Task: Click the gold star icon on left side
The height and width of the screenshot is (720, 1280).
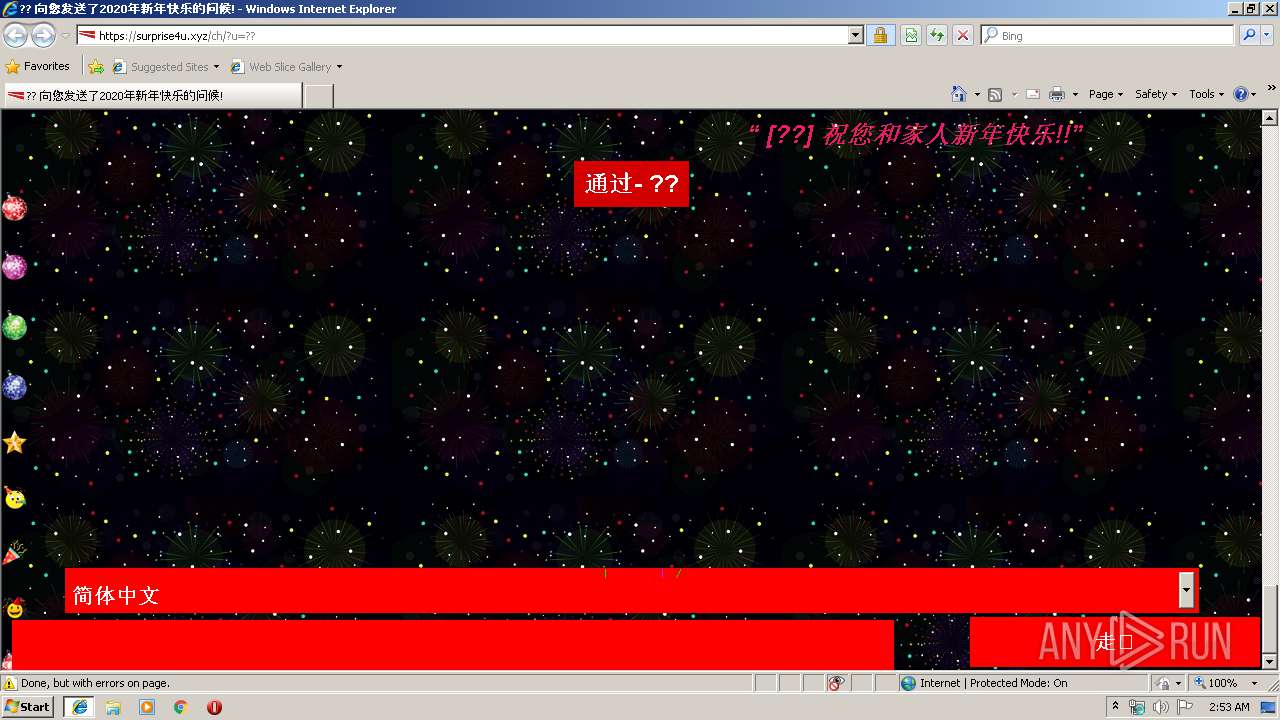Action: pyautogui.click(x=14, y=442)
